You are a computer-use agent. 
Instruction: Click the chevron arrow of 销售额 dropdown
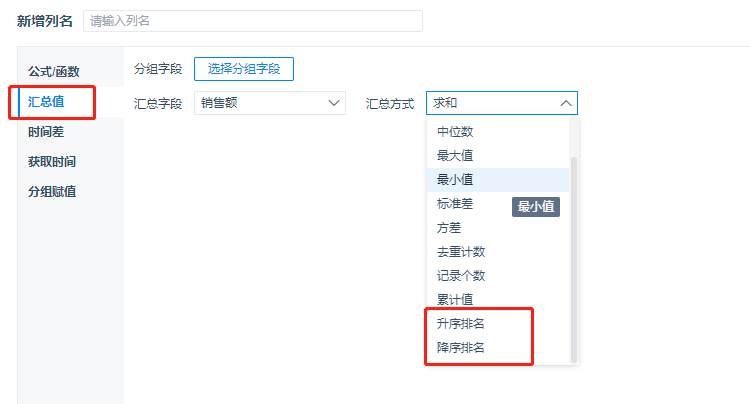tap(333, 103)
